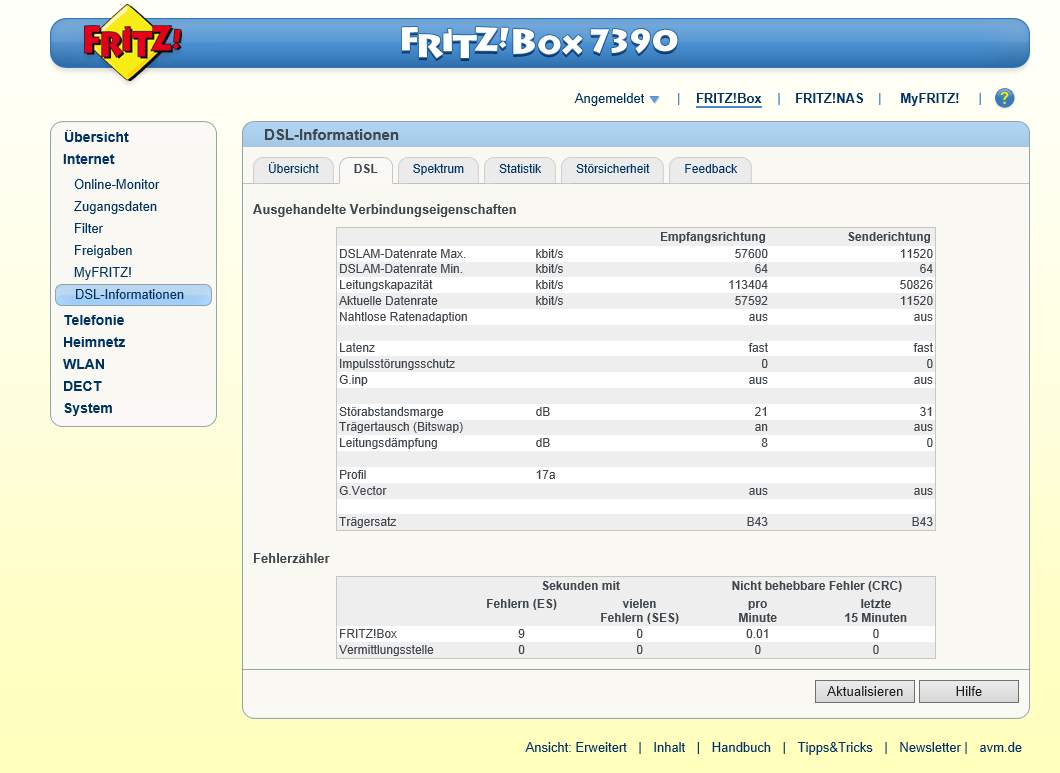Switch to the Feedback tab
This screenshot has width=1060, height=773.
(710, 169)
